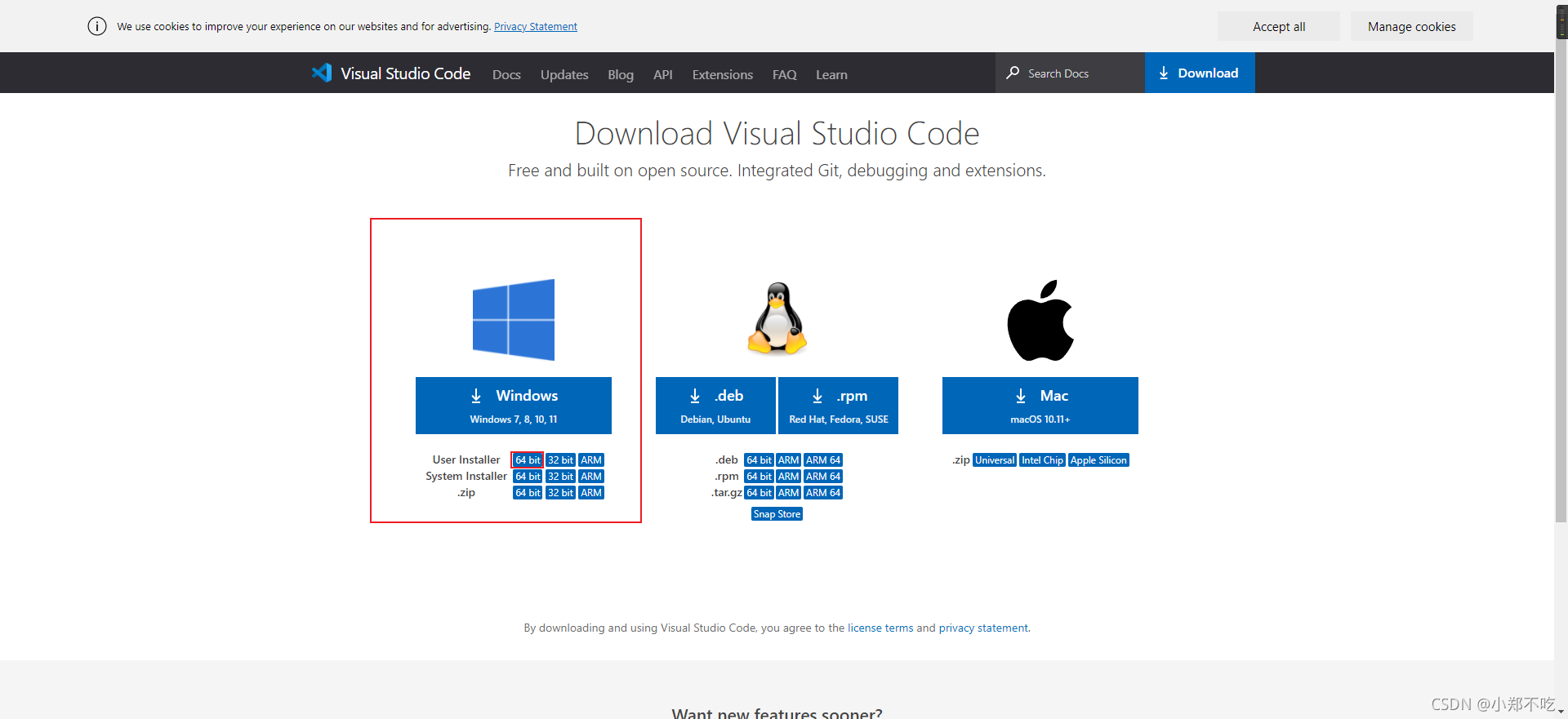Click the page vertical scrollbar
The height and width of the screenshot is (719, 1568).
pyautogui.click(x=1561, y=277)
